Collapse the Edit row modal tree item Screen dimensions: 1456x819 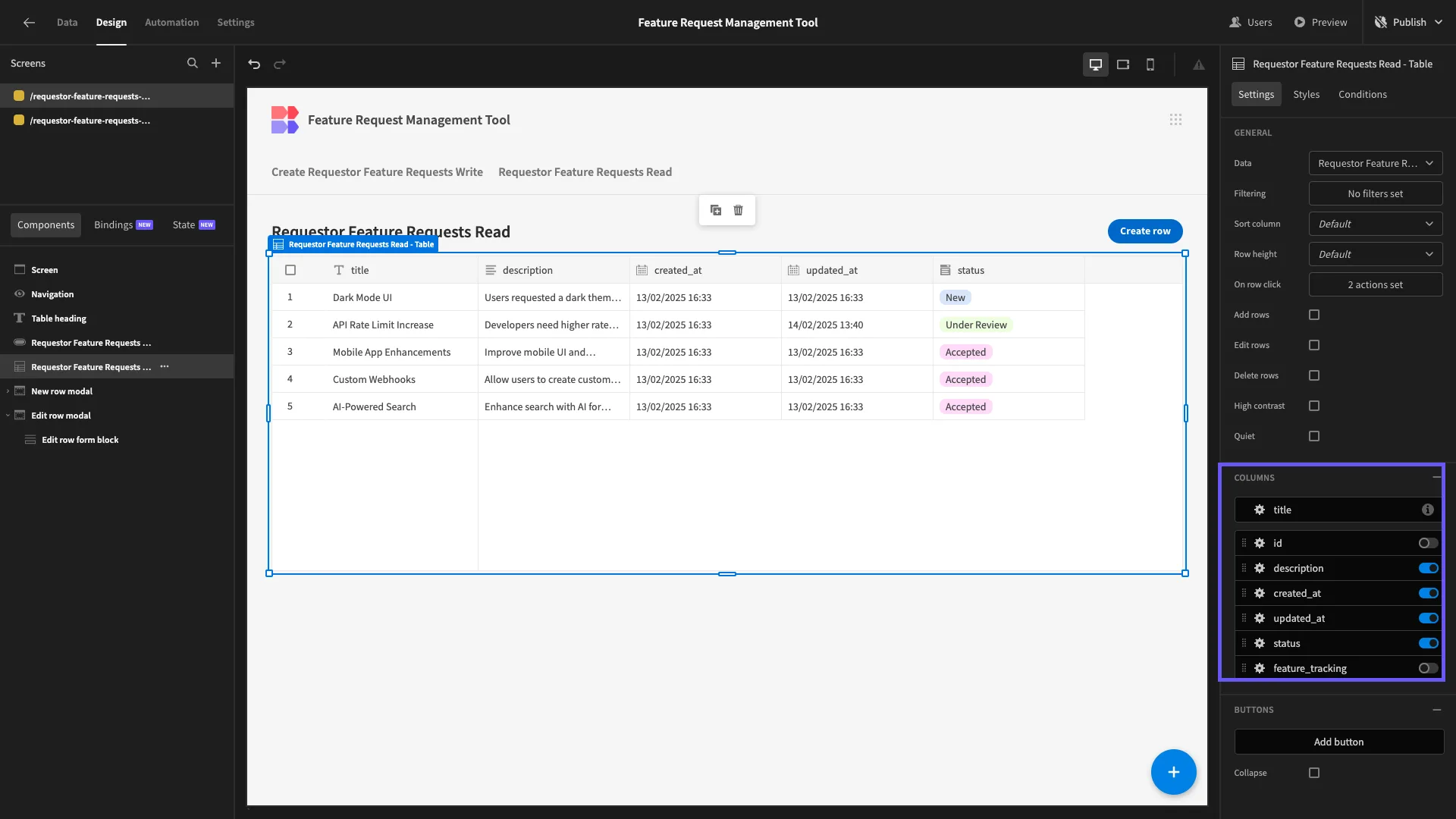(8, 416)
